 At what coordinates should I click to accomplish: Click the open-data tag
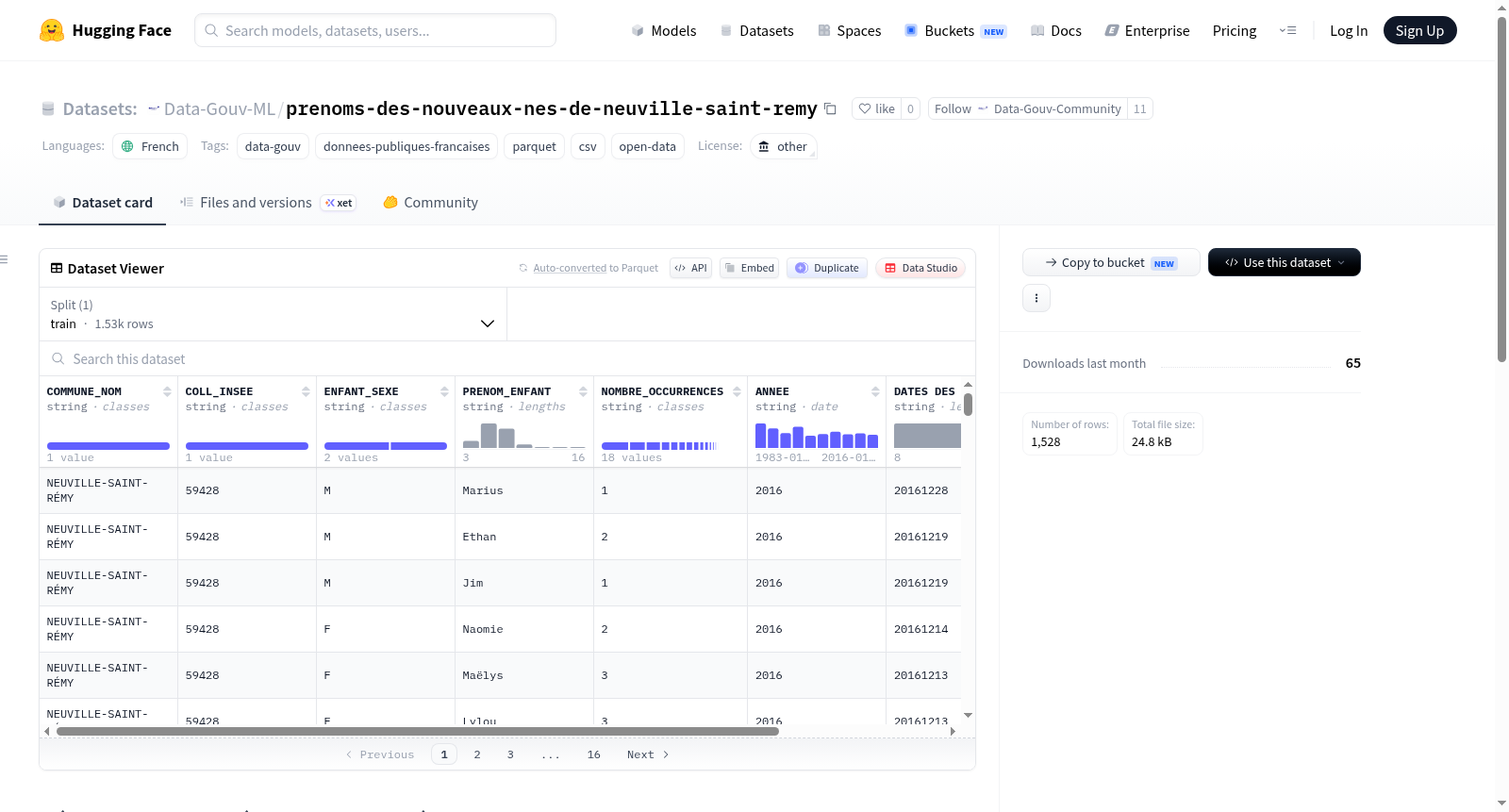[x=648, y=146]
